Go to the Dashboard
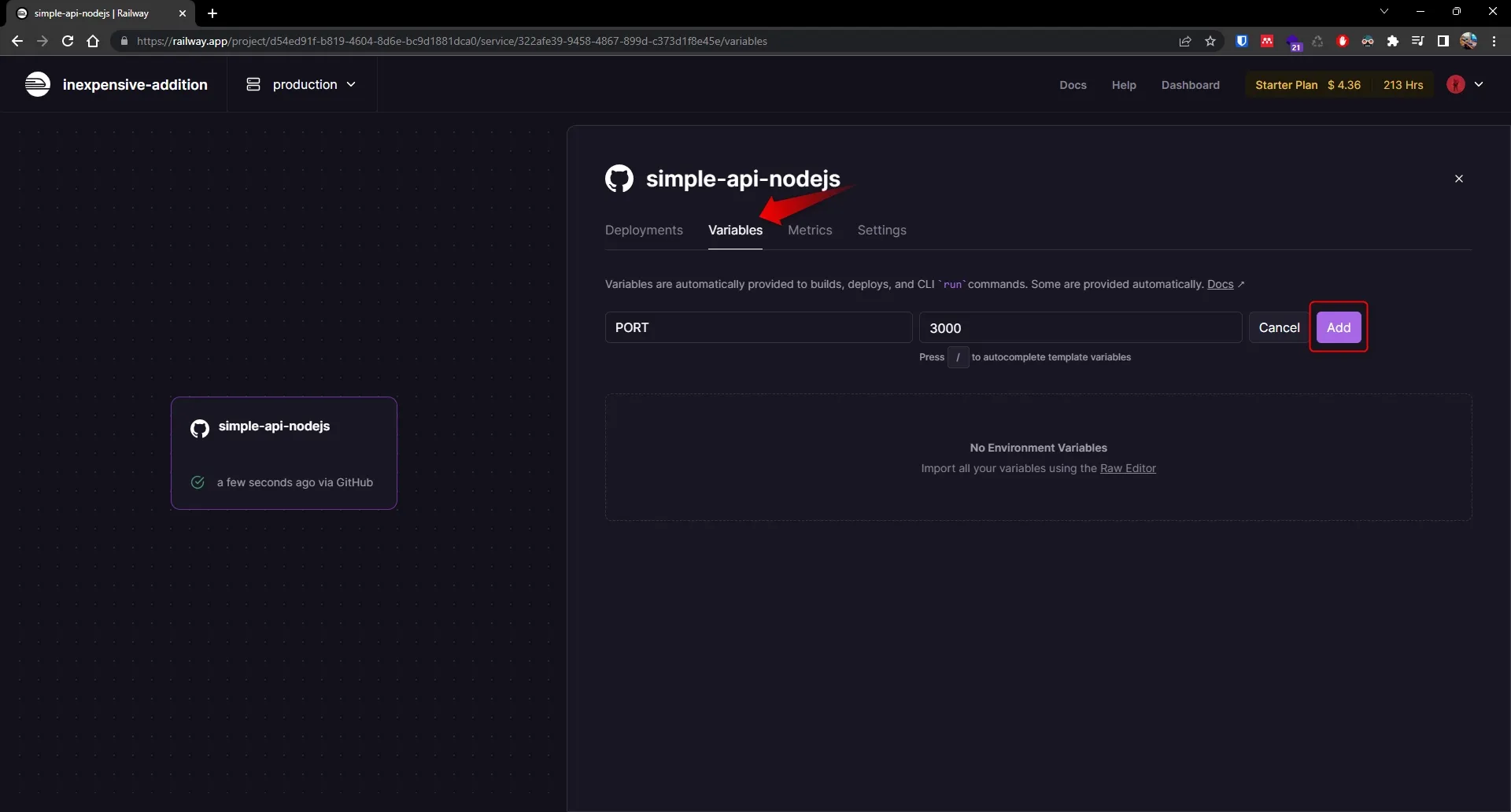The image size is (1511, 812). tap(1190, 85)
